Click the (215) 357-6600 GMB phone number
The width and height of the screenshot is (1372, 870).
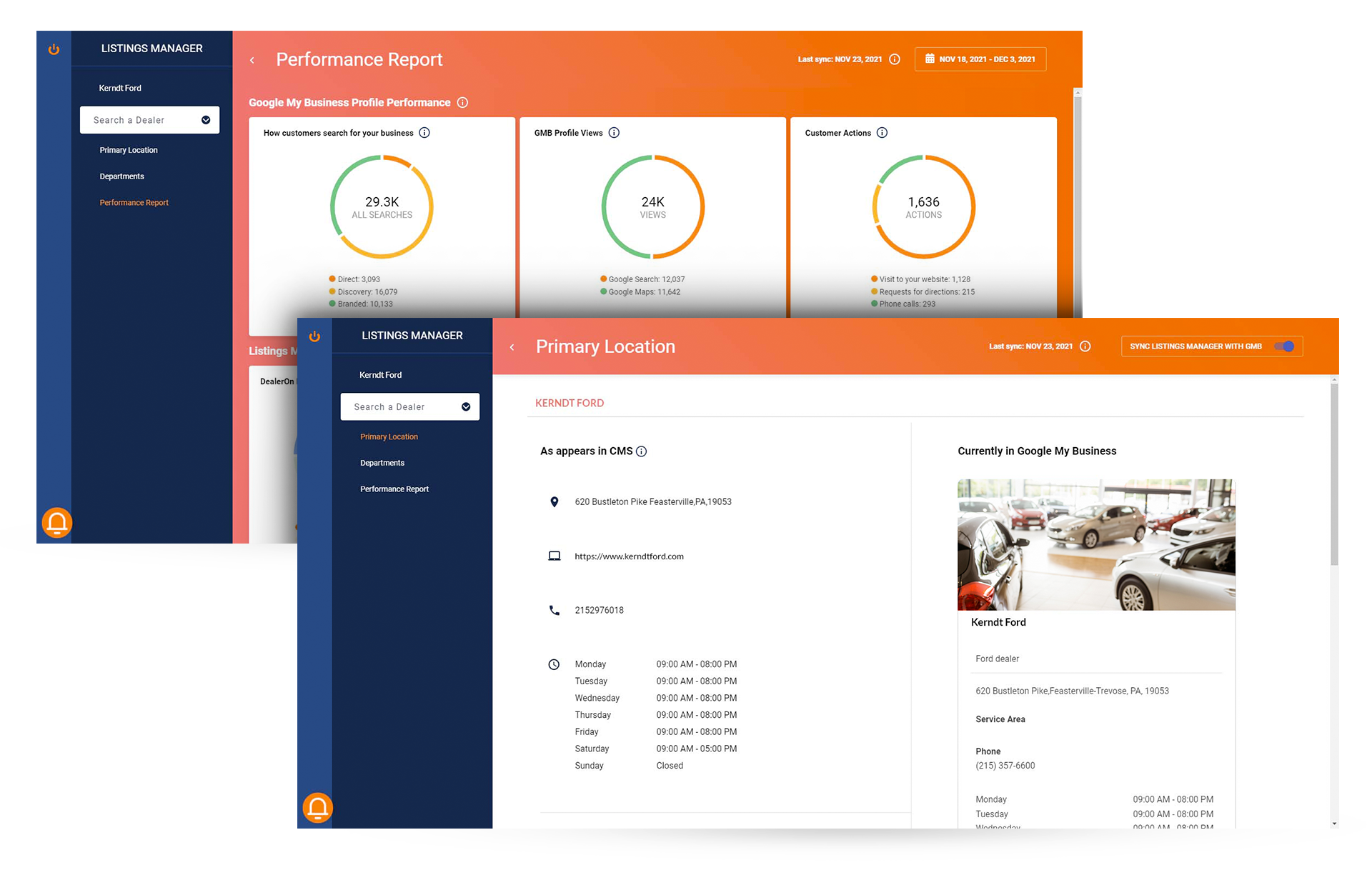click(x=1005, y=766)
